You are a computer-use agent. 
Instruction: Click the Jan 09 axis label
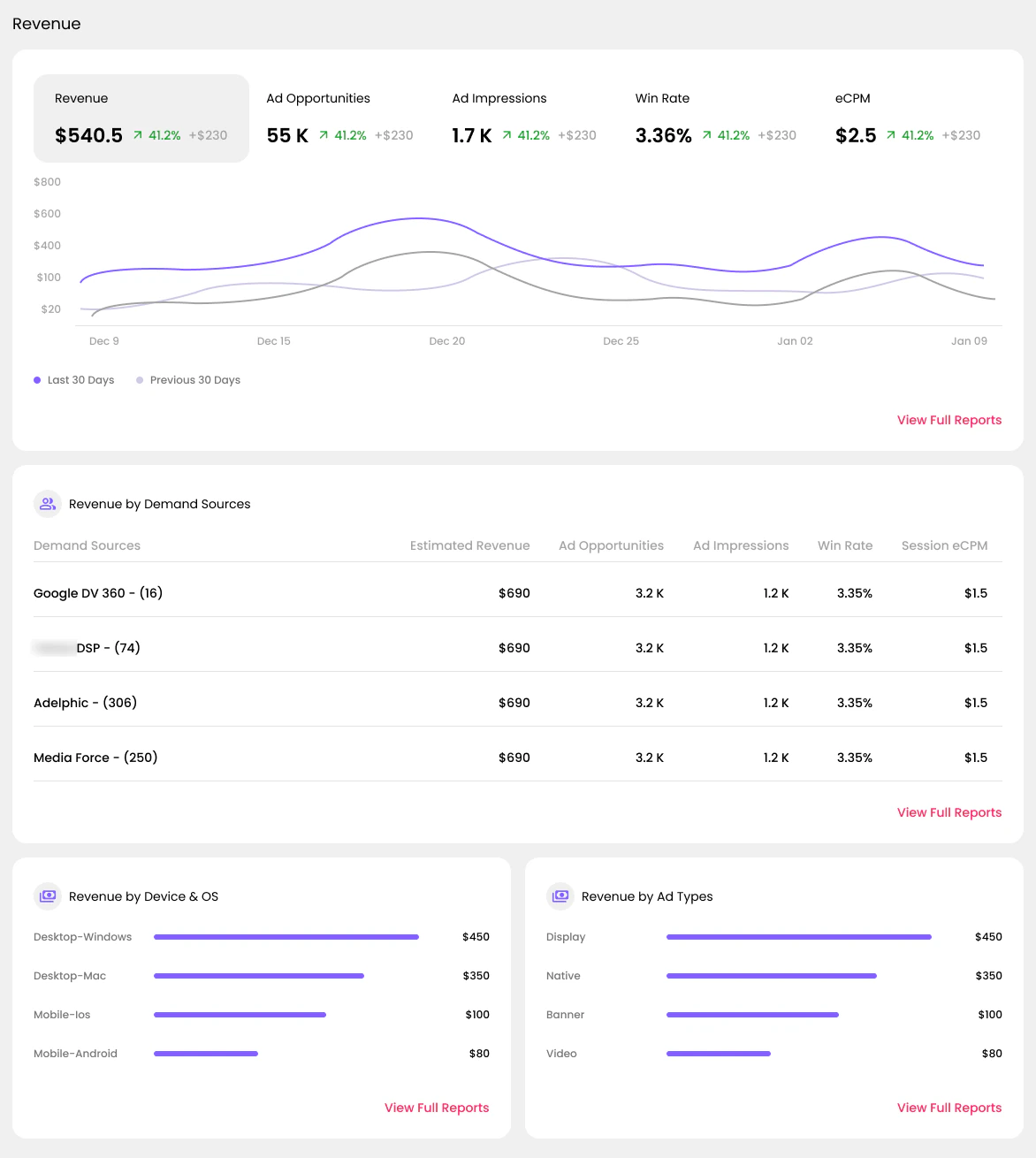pyautogui.click(x=970, y=341)
